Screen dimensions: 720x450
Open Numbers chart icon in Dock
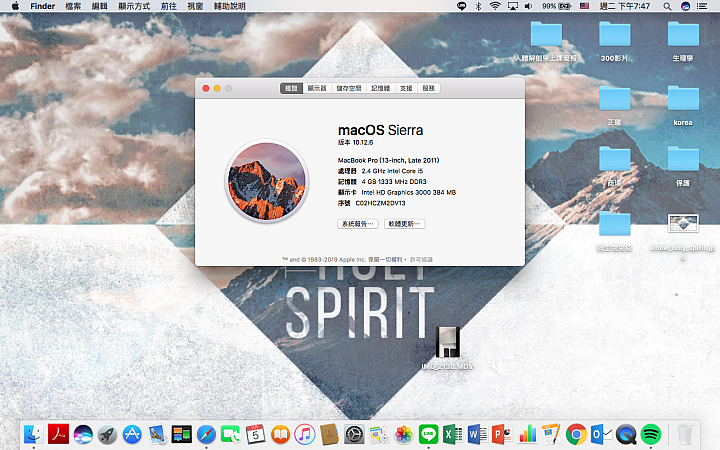pos(527,434)
